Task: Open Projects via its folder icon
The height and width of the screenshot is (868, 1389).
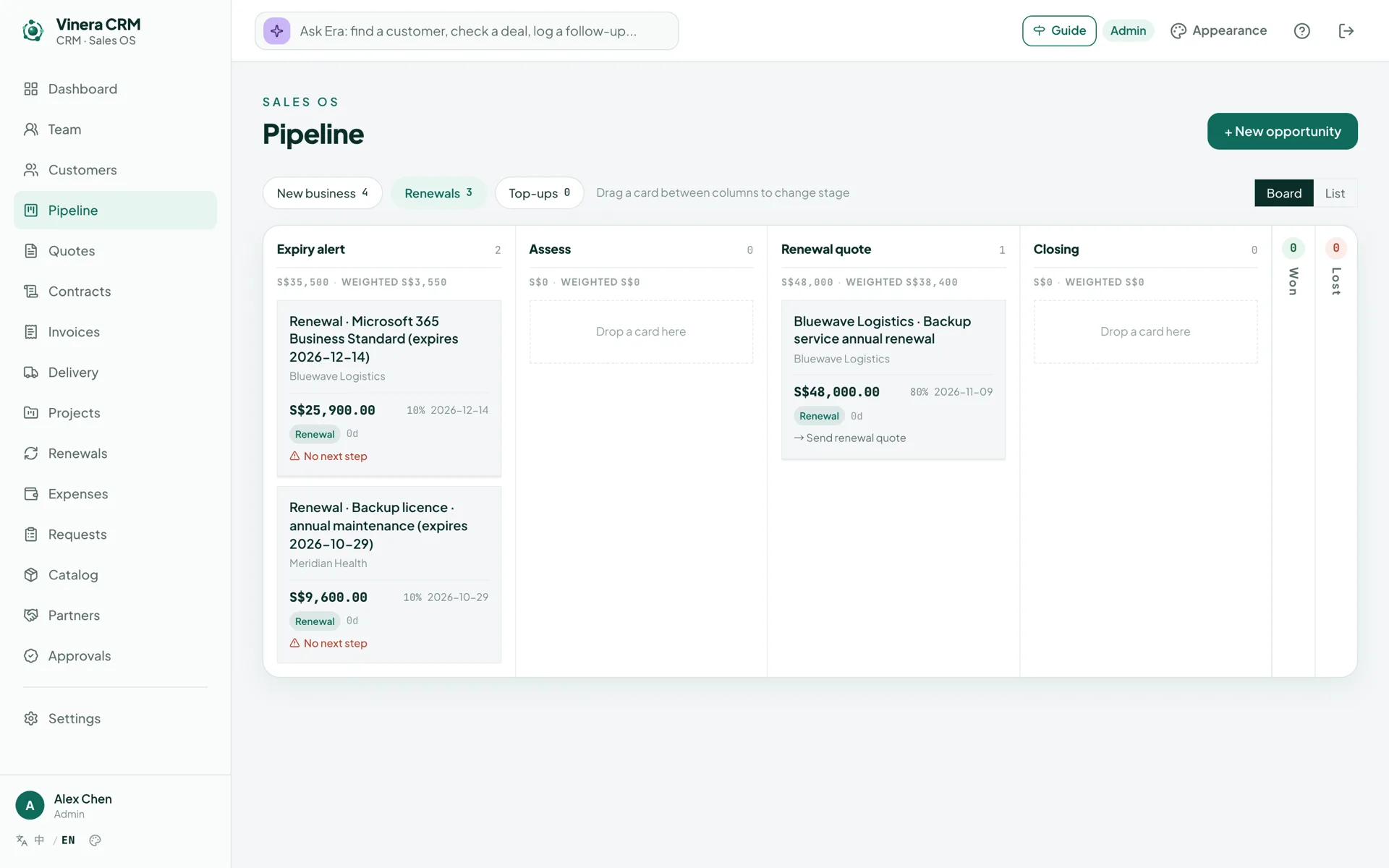Action: click(30, 413)
